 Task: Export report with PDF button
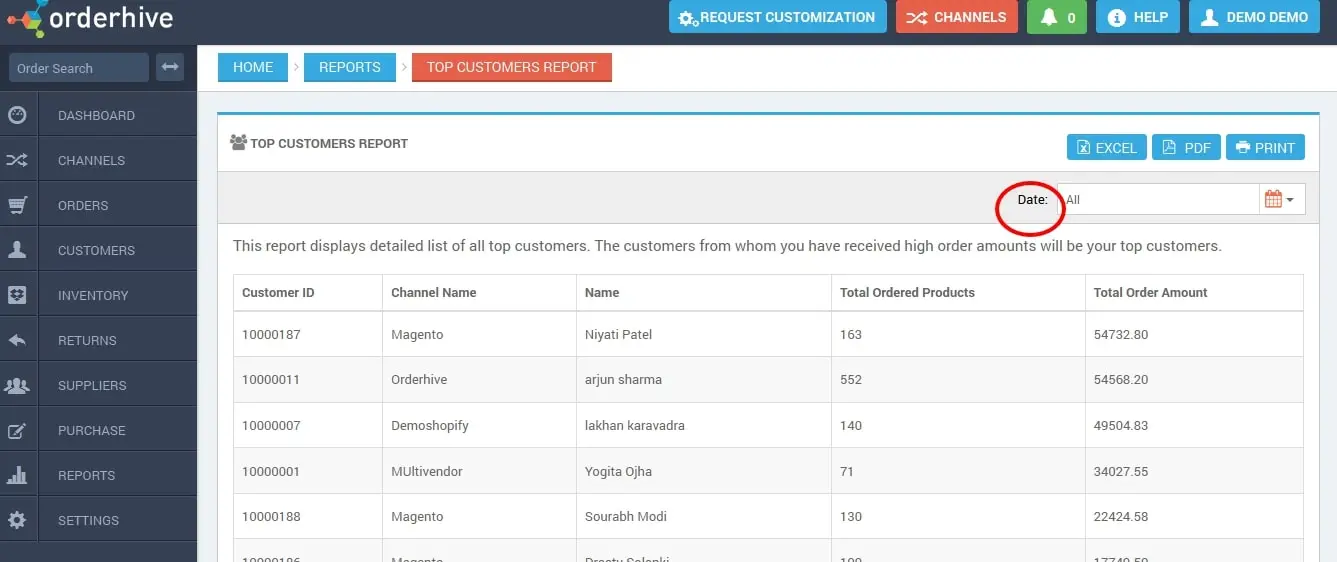click(x=1186, y=147)
